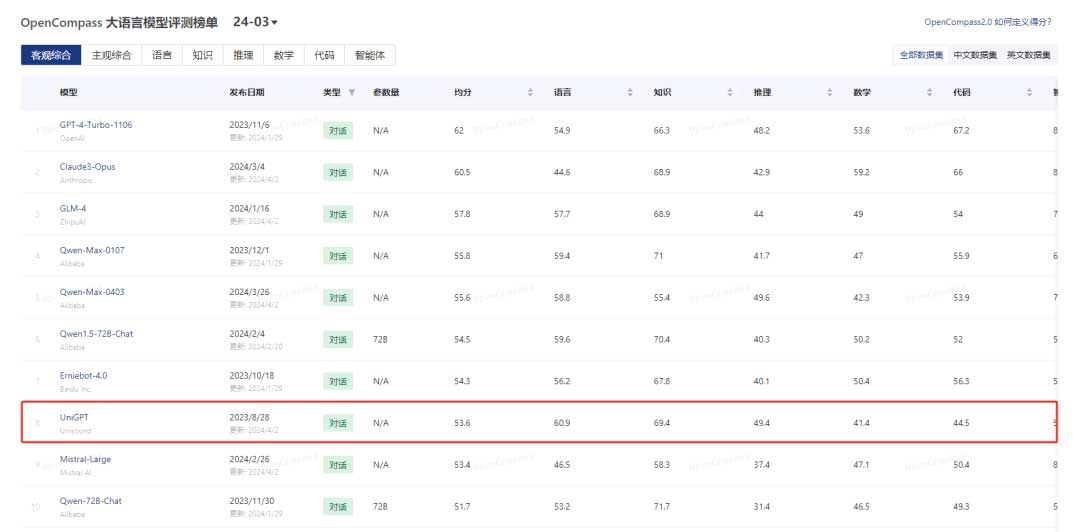Sort by 均分 using its sort arrows
This screenshot has height=532, width=1080.
pos(530,92)
